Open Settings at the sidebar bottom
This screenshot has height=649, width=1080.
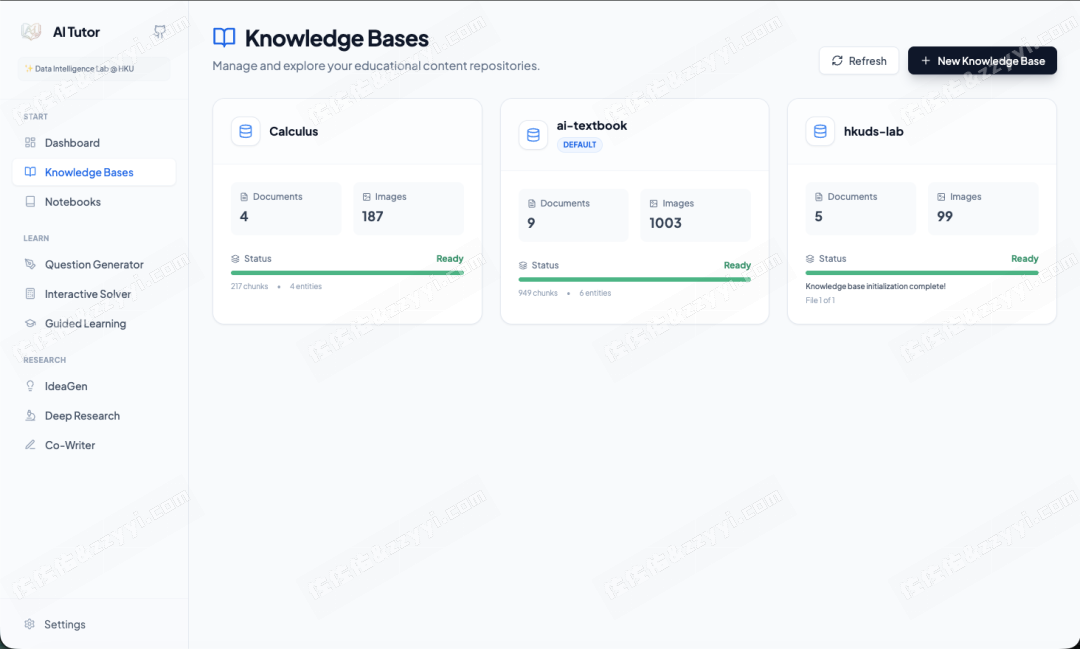point(94,624)
